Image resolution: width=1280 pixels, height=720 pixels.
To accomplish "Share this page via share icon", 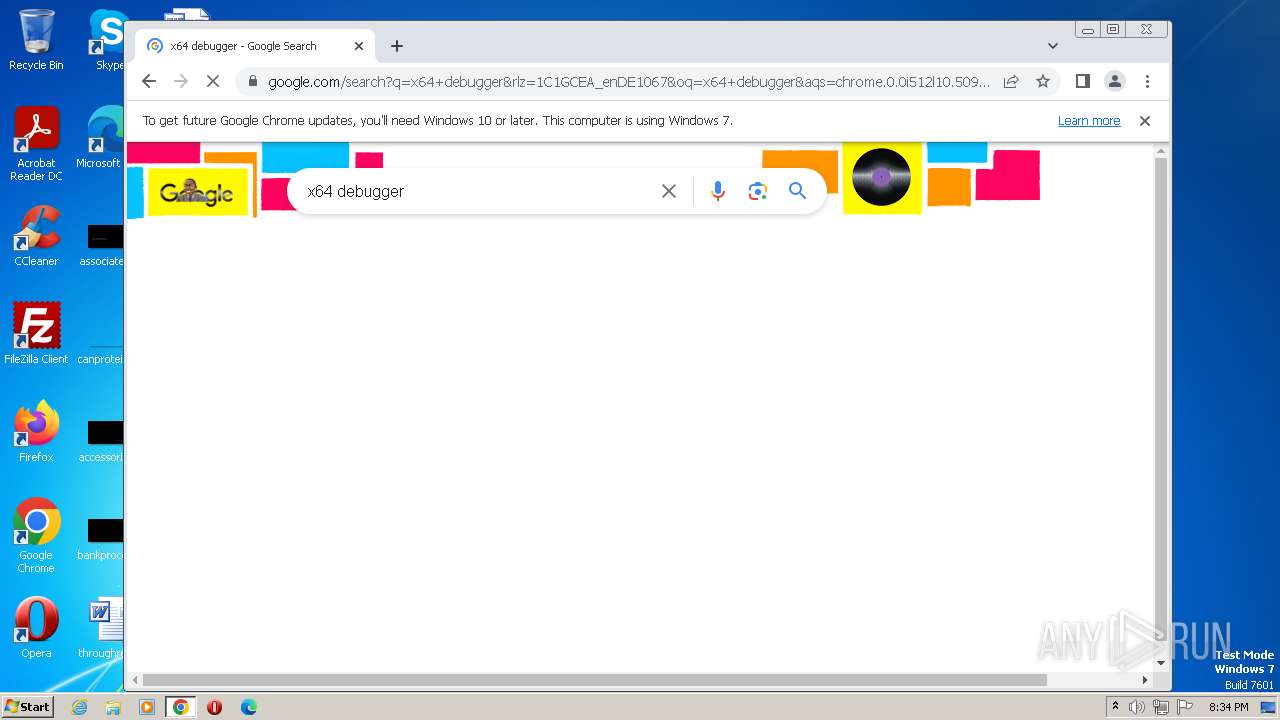I will point(1011,82).
